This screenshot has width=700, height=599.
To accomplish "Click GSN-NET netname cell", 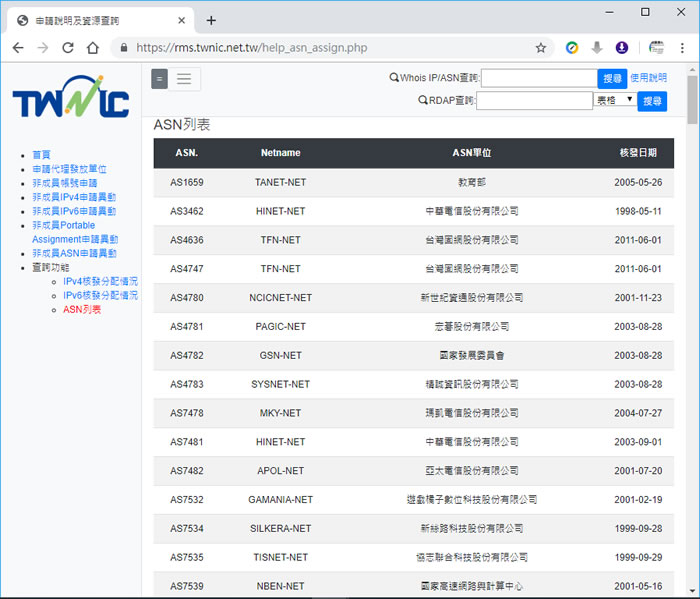I will pos(280,355).
